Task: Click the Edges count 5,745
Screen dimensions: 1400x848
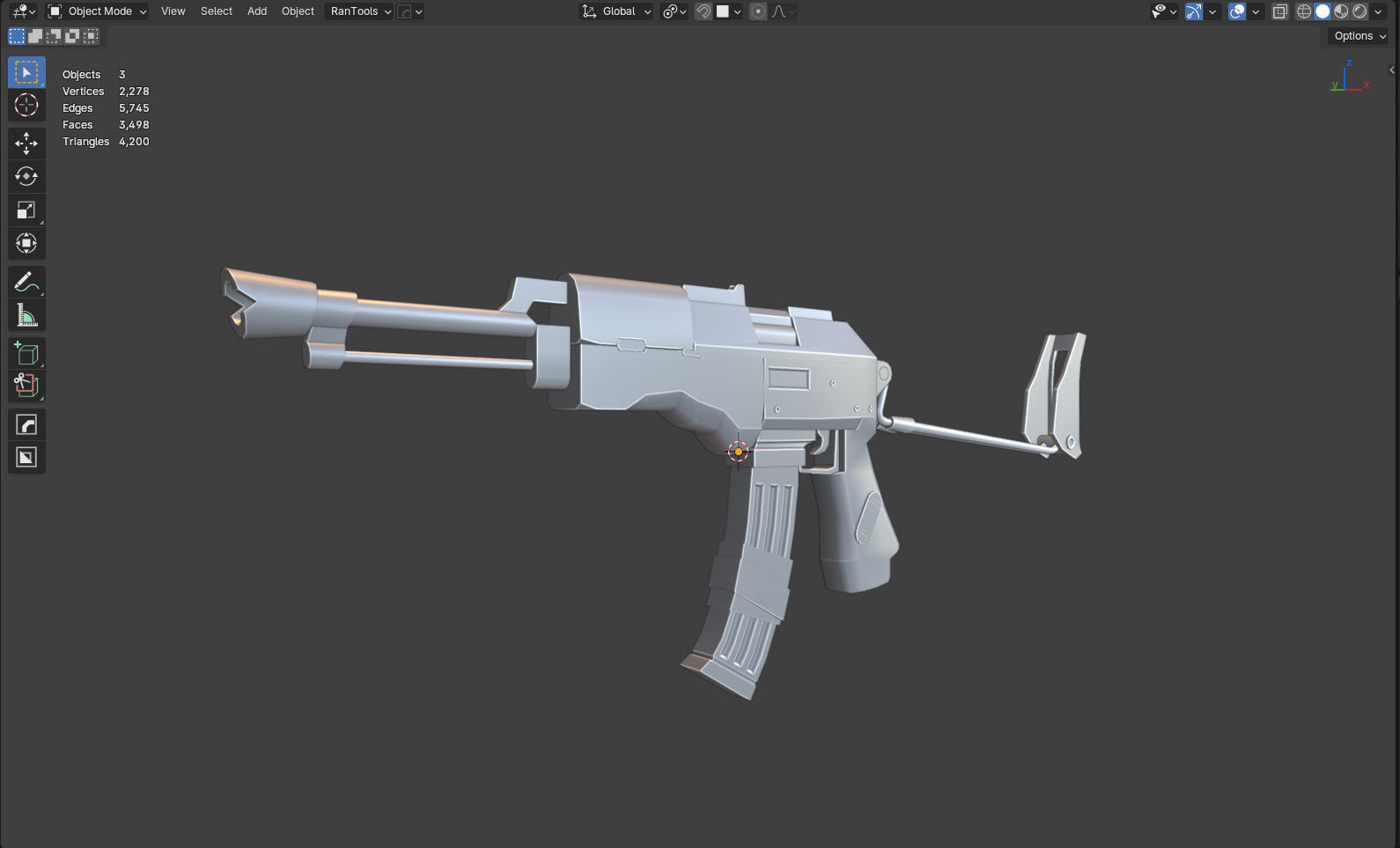Action: (x=134, y=108)
